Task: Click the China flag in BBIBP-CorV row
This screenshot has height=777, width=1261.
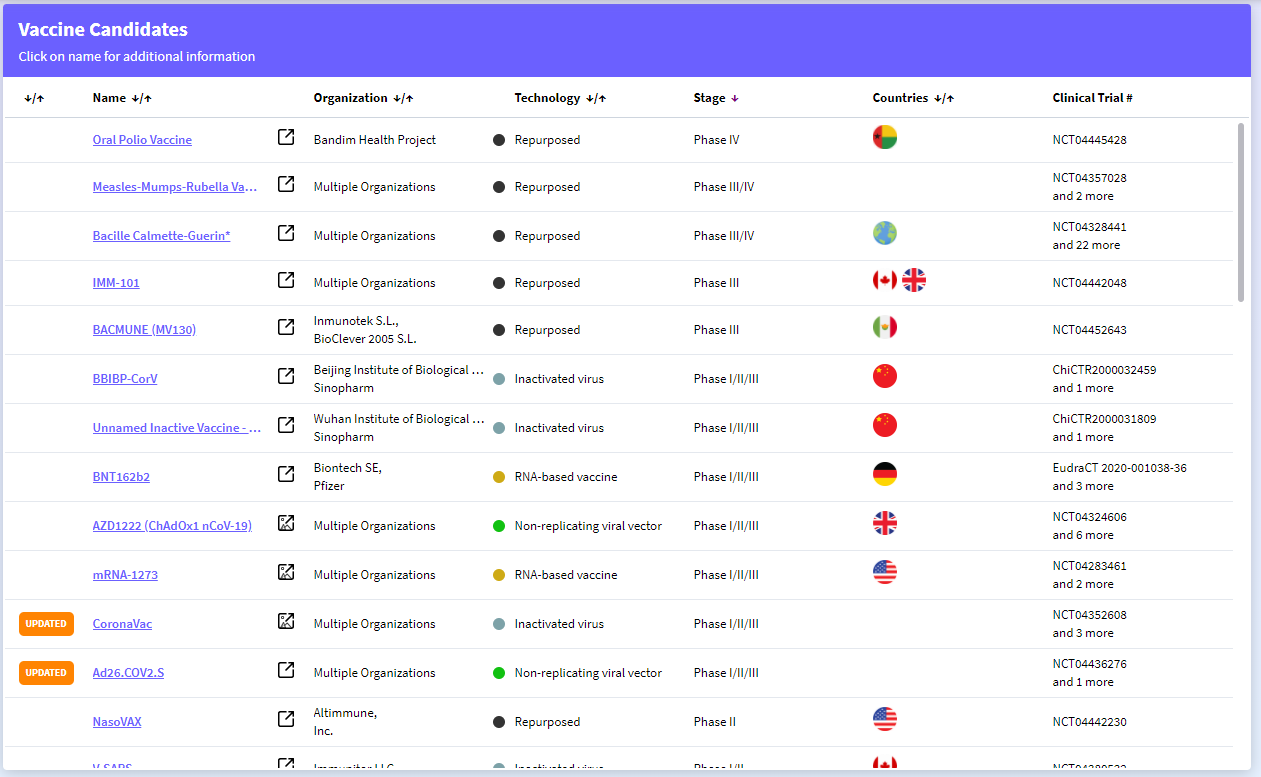Action: tap(885, 376)
